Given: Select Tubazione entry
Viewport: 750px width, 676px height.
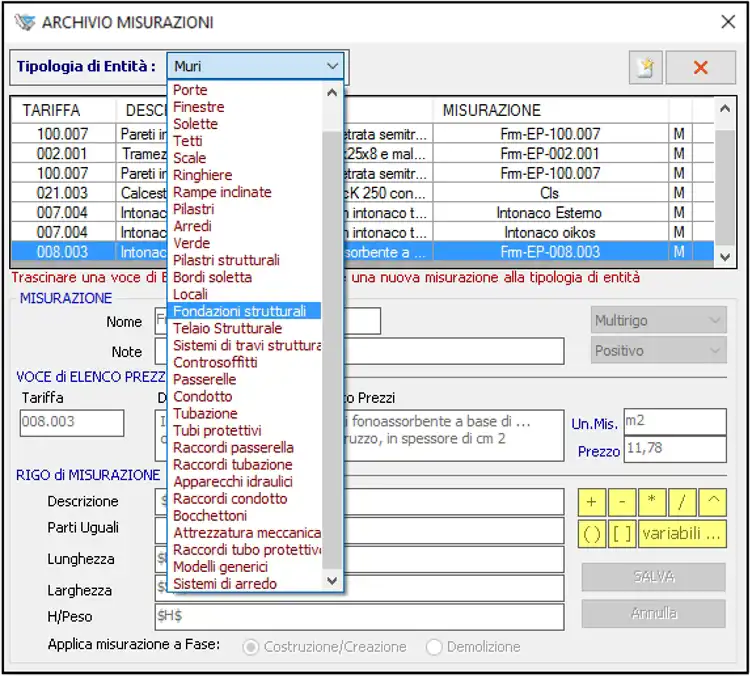Looking at the screenshot, I should pos(245,413).
